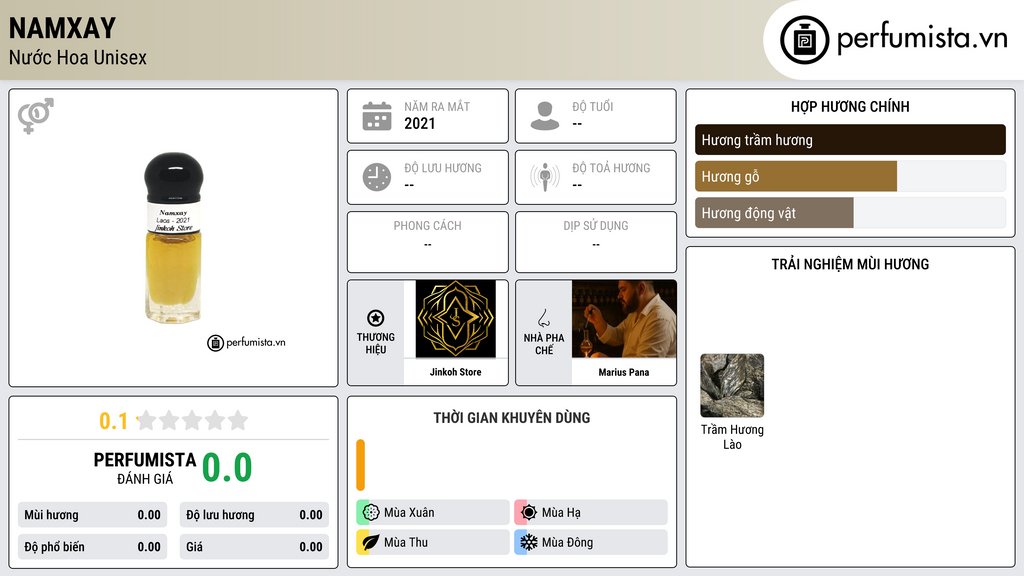The image size is (1024, 576).
Task: Click the DỊP SỬ DỤNG card
Action: coord(596,242)
